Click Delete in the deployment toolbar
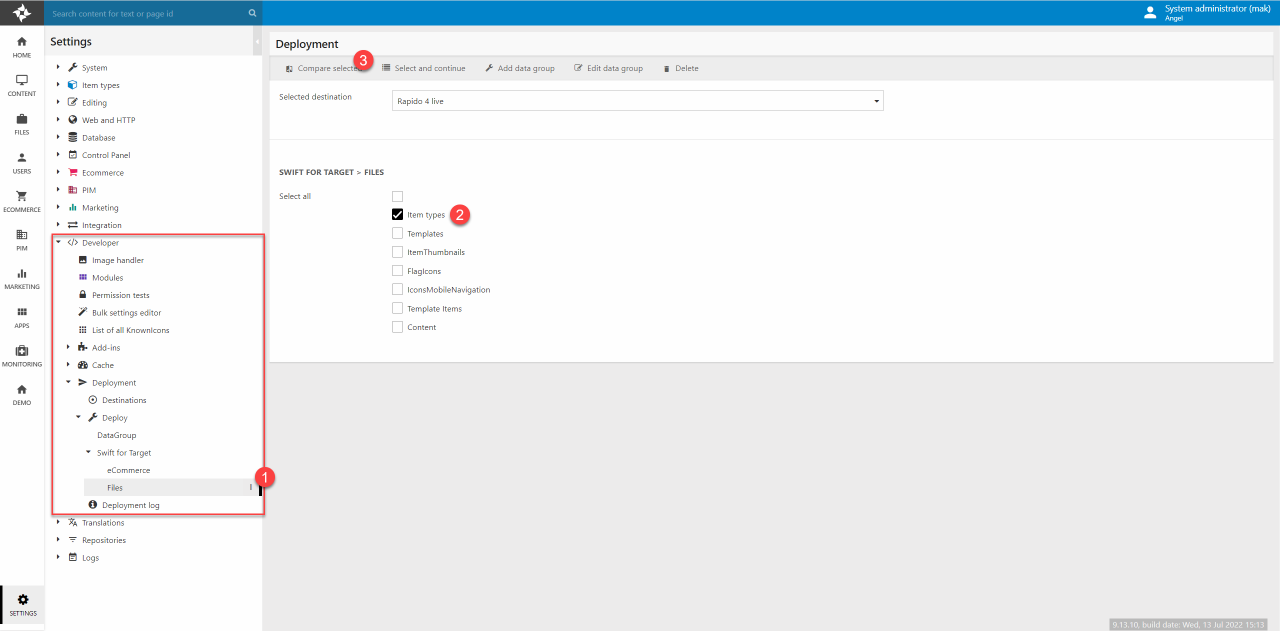This screenshot has width=1280, height=631. (x=680, y=68)
